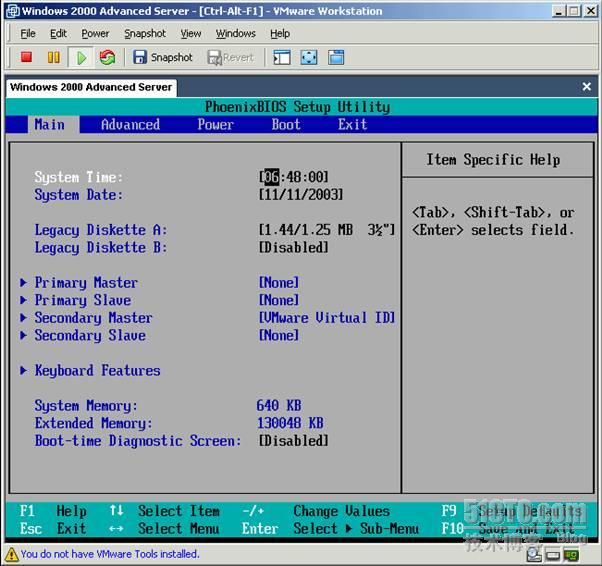The height and width of the screenshot is (566, 602).
Task: Click the Esc Exit legend entry
Action: point(53,529)
